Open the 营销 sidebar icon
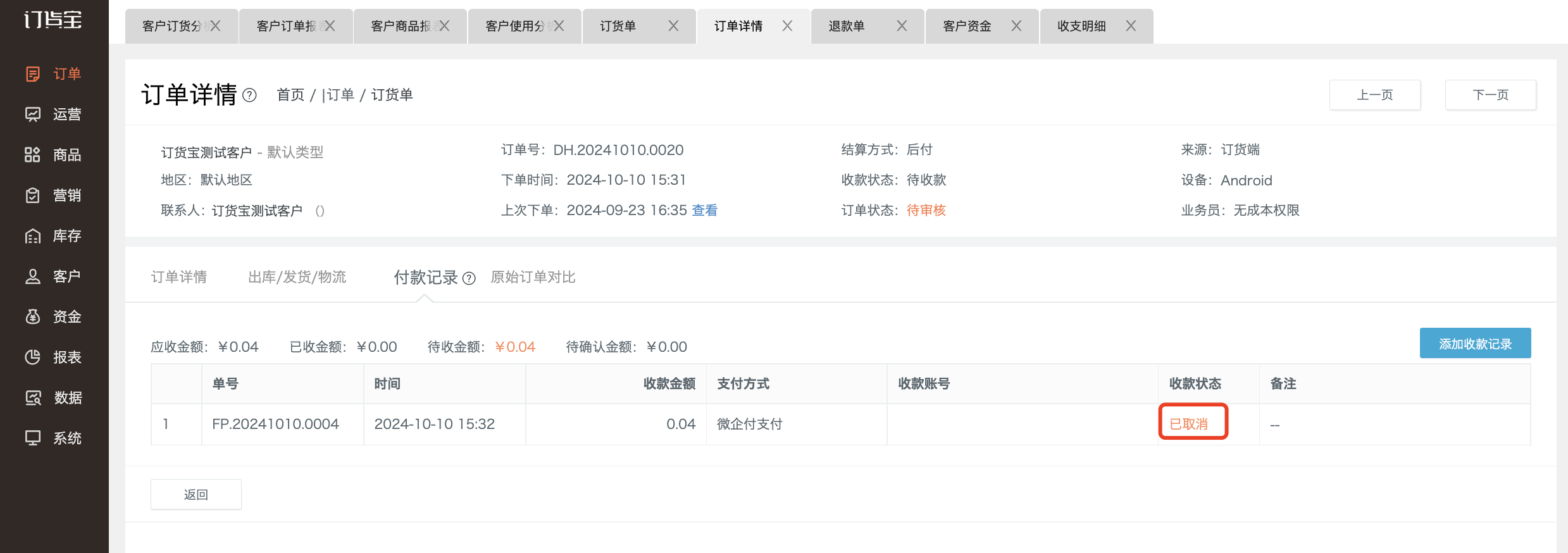 click(33, 196)
